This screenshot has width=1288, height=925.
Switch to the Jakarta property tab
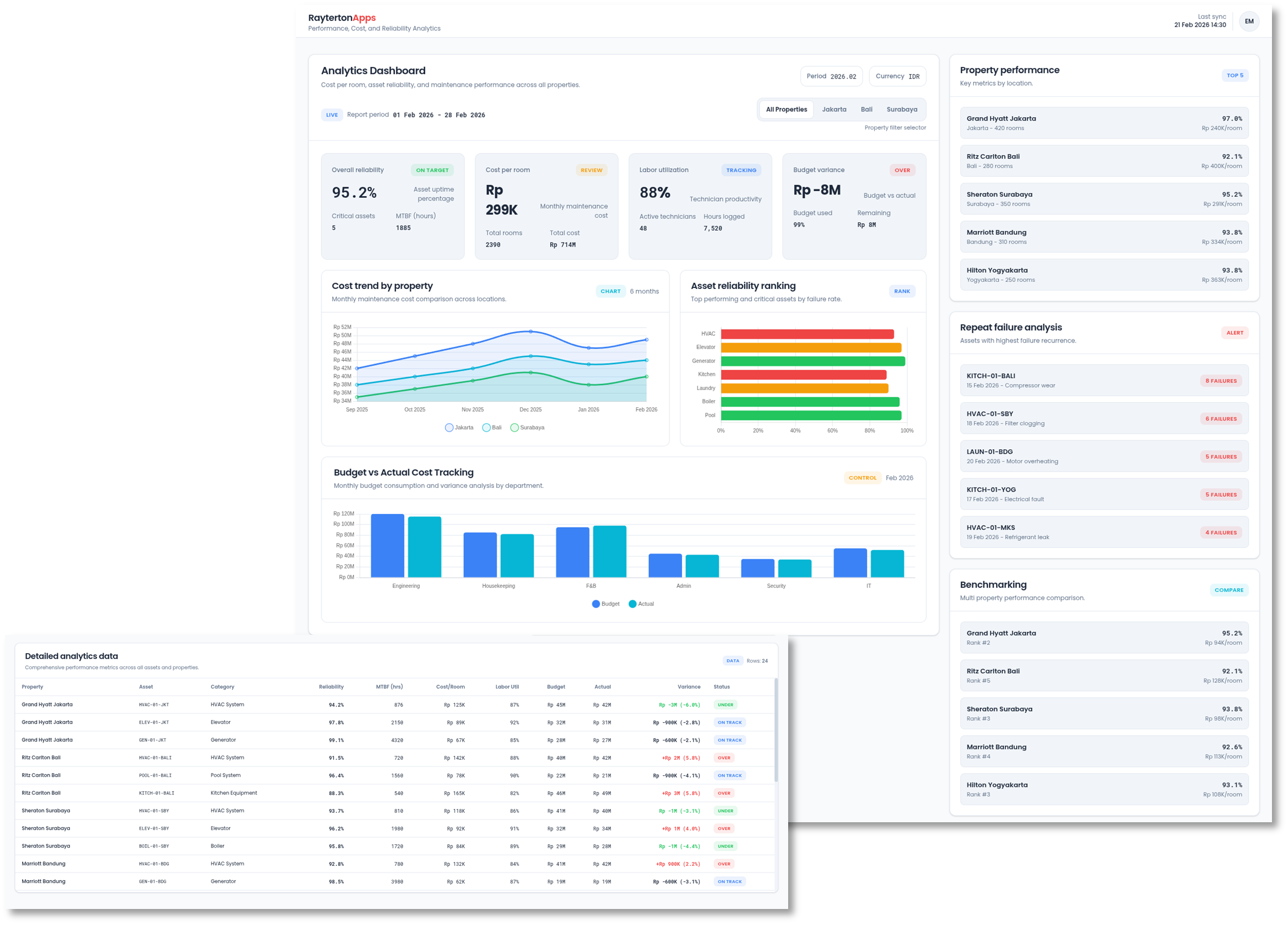(x=834, y=109)
